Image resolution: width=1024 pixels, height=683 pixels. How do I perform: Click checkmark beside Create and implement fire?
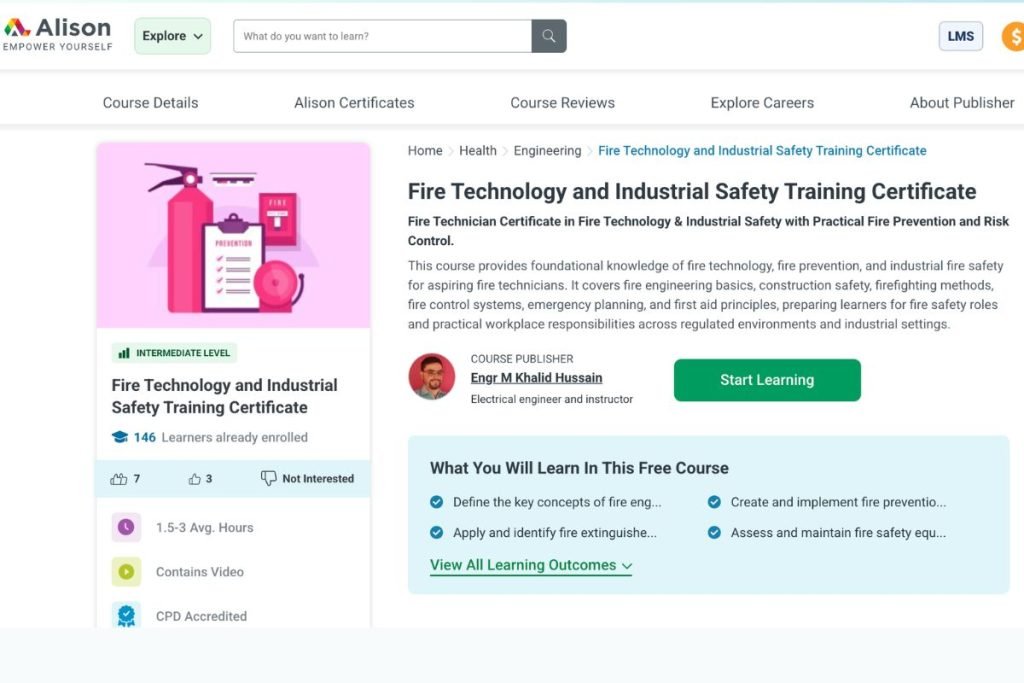[714, 501]
